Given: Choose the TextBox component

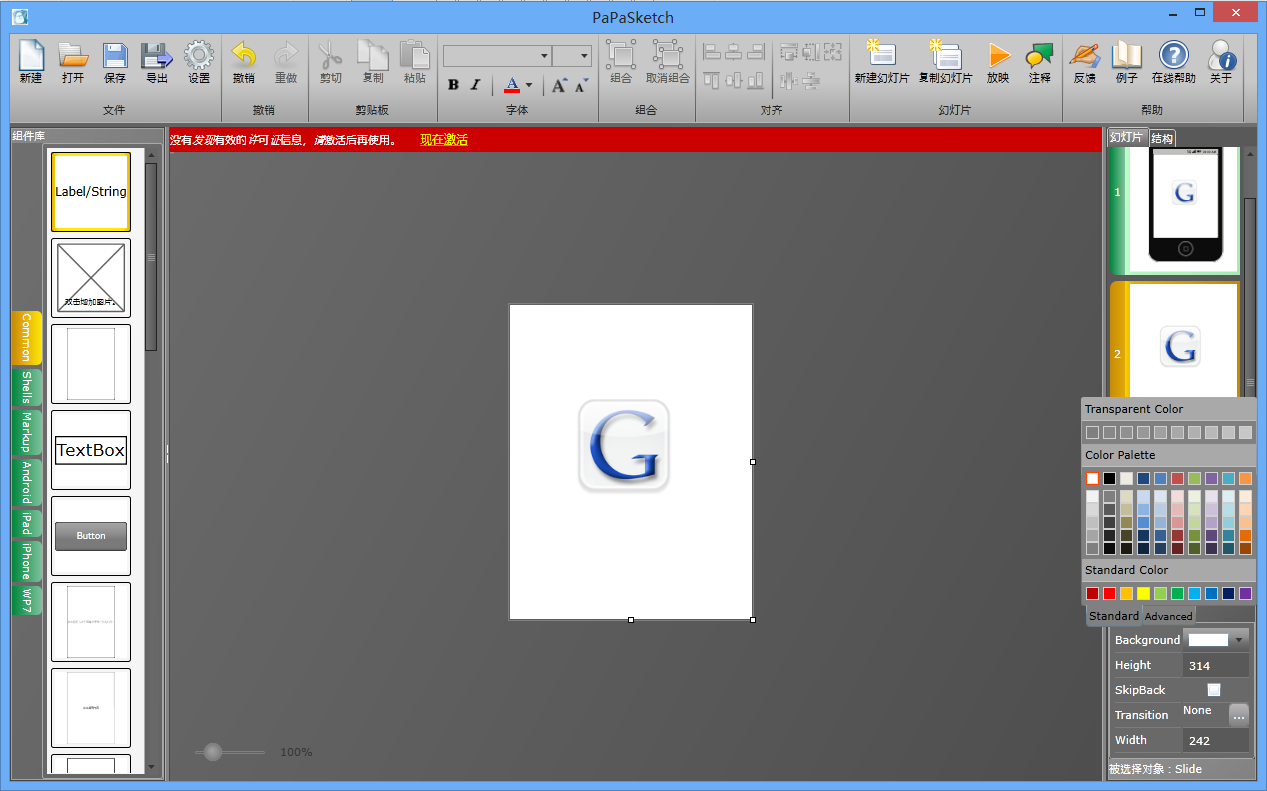Looking at the screenshot, I should 91,450.
